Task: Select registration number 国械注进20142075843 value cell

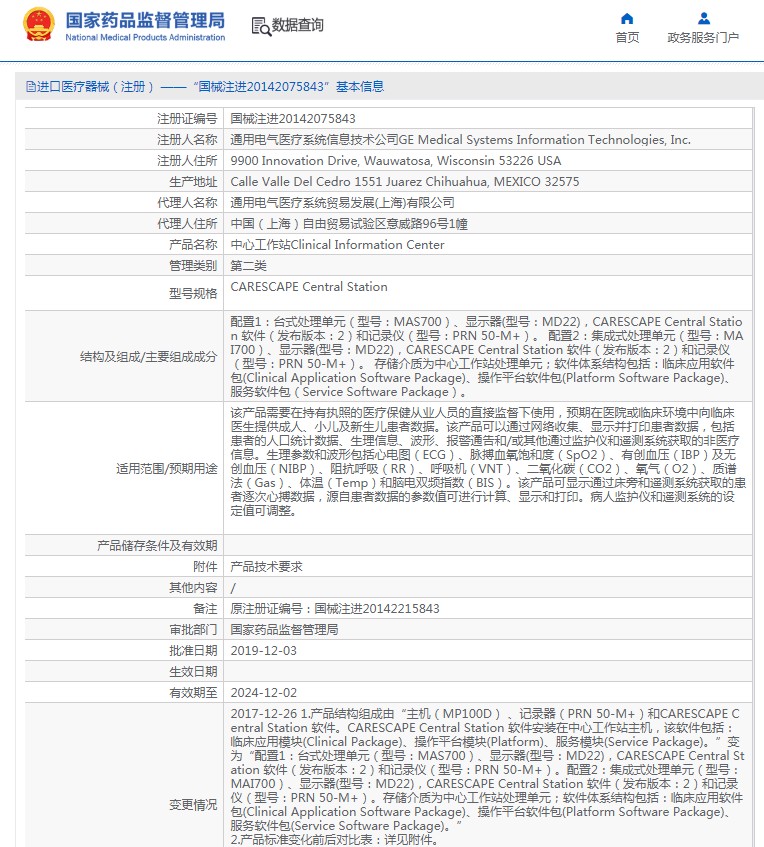Action: (293, 118)
